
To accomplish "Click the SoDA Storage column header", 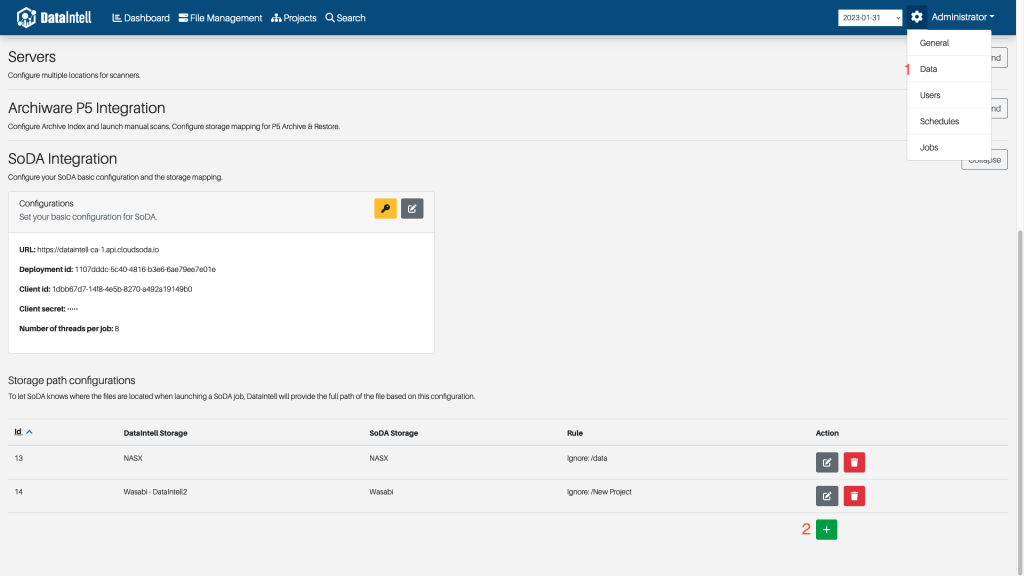I will click(x=394, y=433).
